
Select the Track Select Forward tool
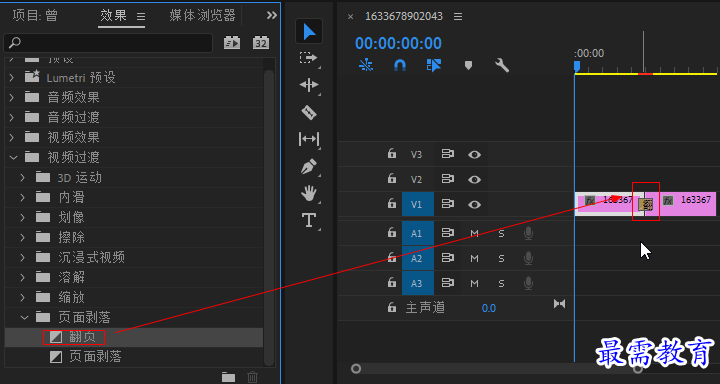pos(309,58)
